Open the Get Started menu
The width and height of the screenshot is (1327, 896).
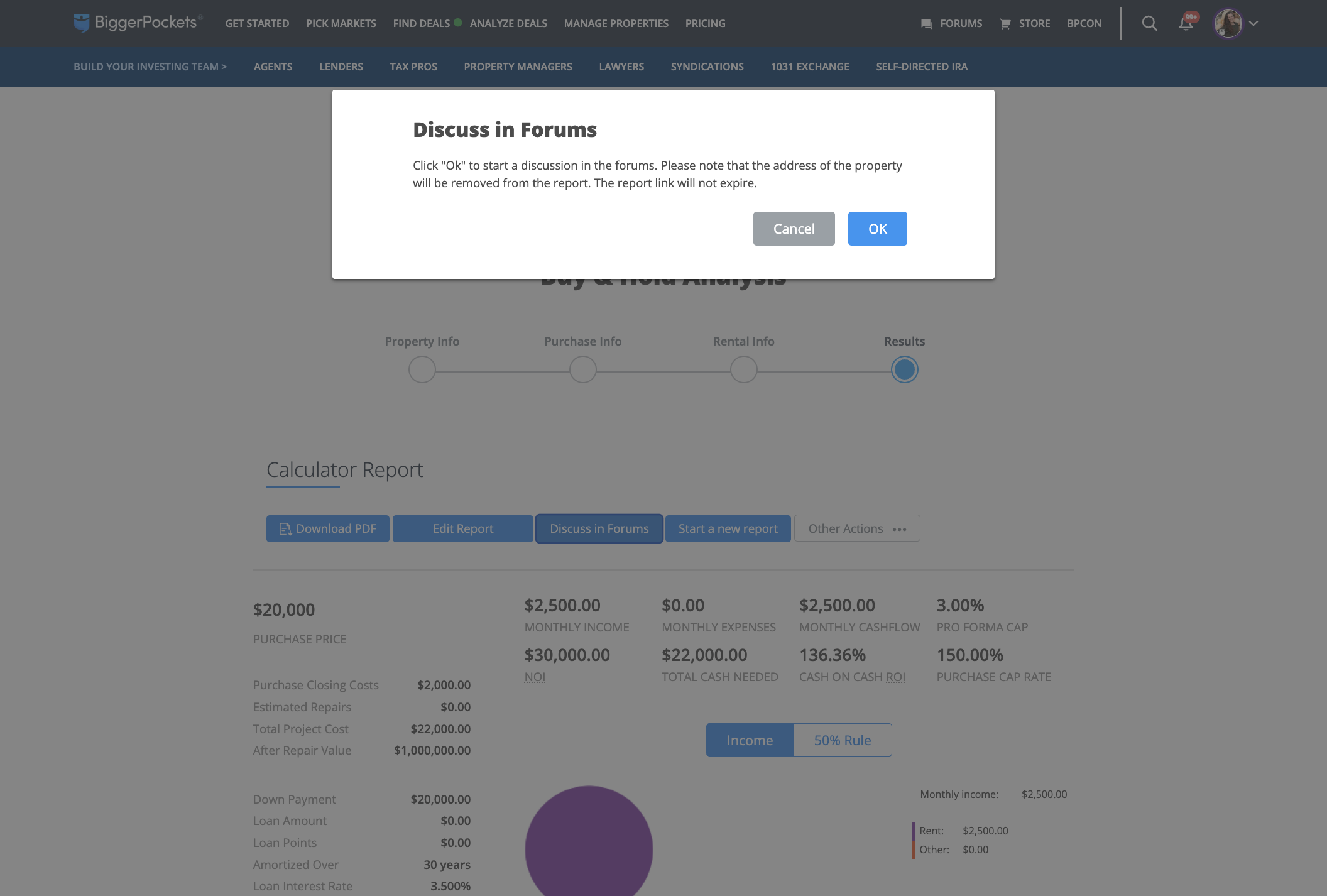(257, 23)
